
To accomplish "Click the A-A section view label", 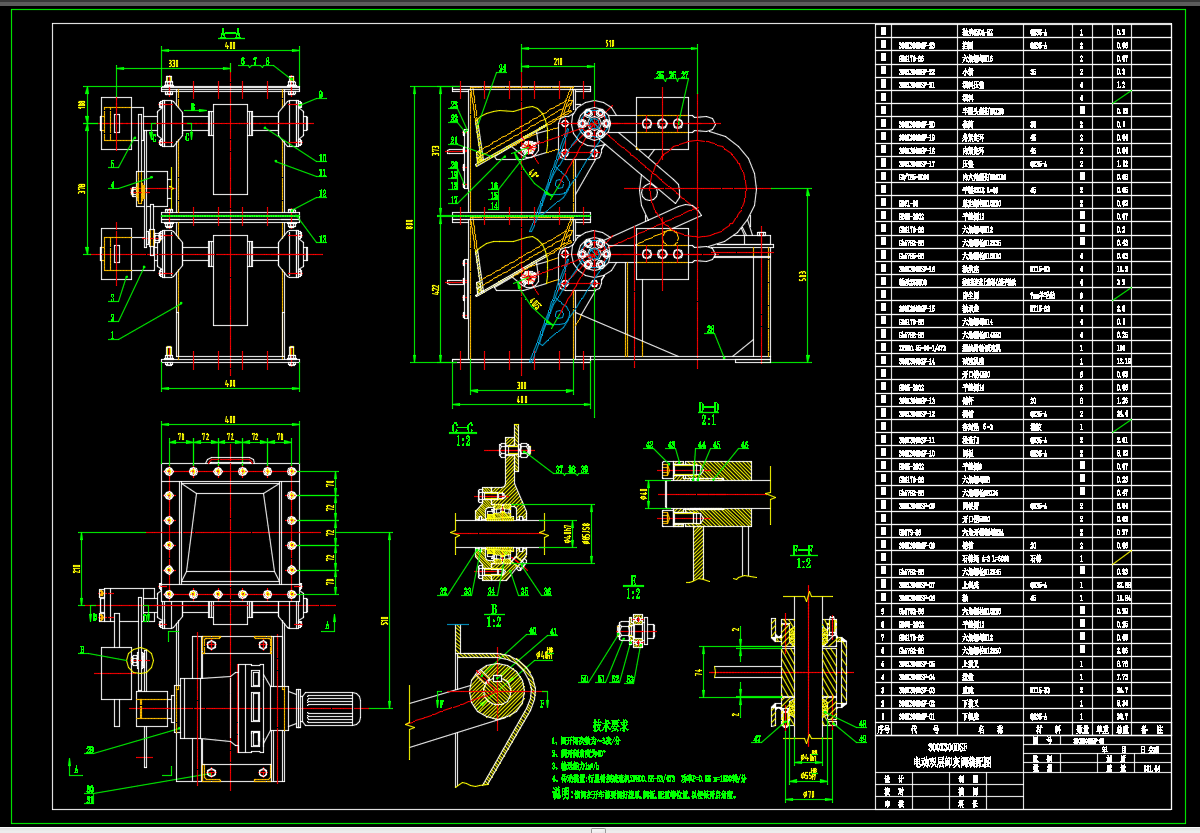I will pos(231,33).
